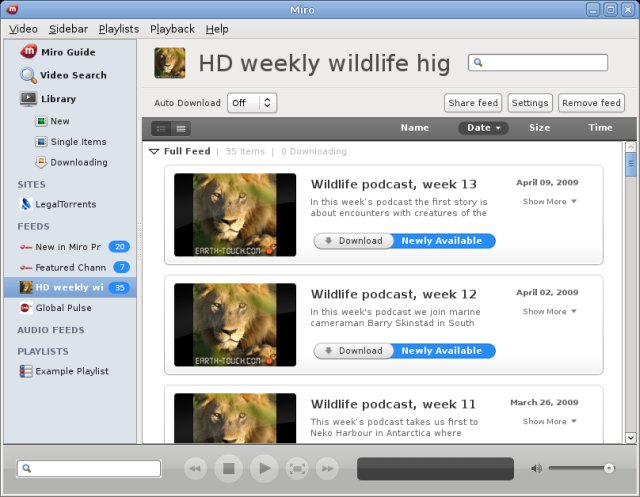The width and height of the screenshot is (640, 497).
Task: Open the Playlists menu
Action: pos(119,29)
